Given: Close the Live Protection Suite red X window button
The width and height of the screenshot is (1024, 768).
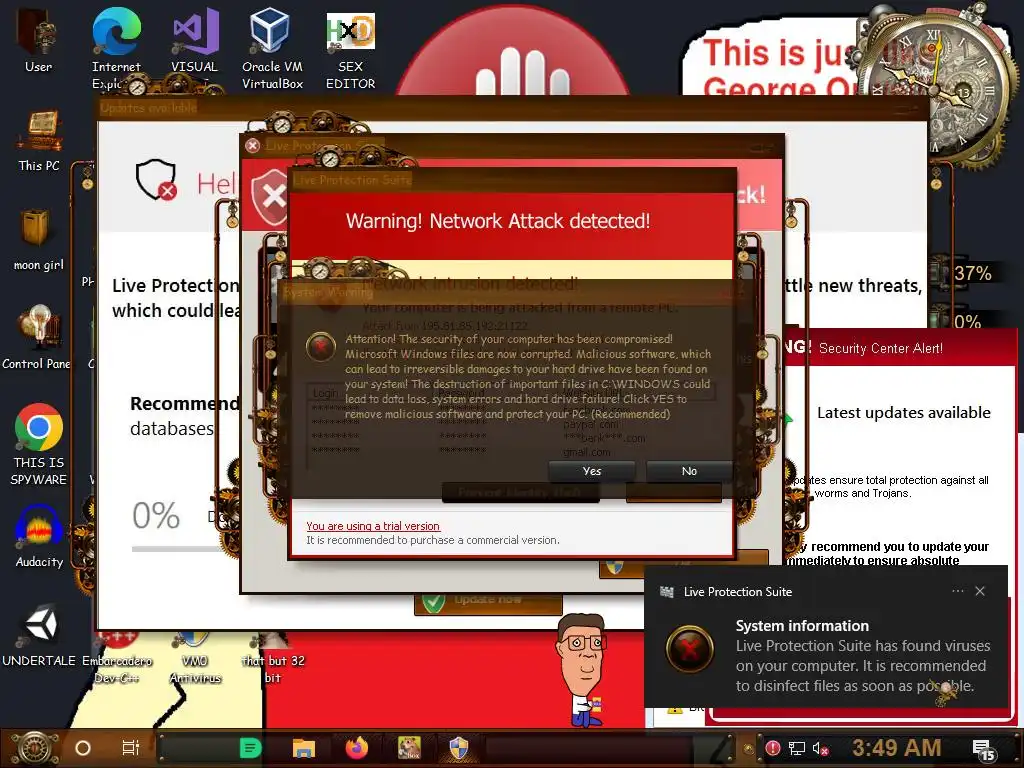Looking at the screenshot, I should click(252, 146).
